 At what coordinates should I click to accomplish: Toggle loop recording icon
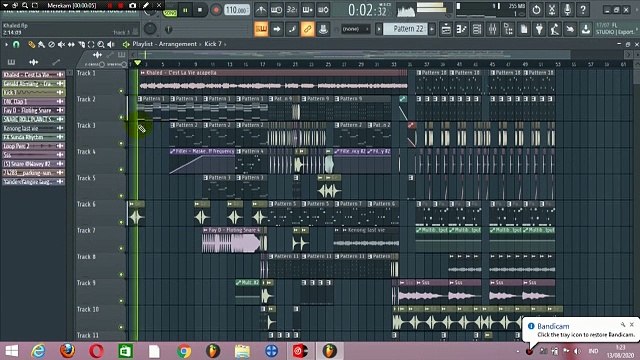pyautogui.click(x=323, y=10)
